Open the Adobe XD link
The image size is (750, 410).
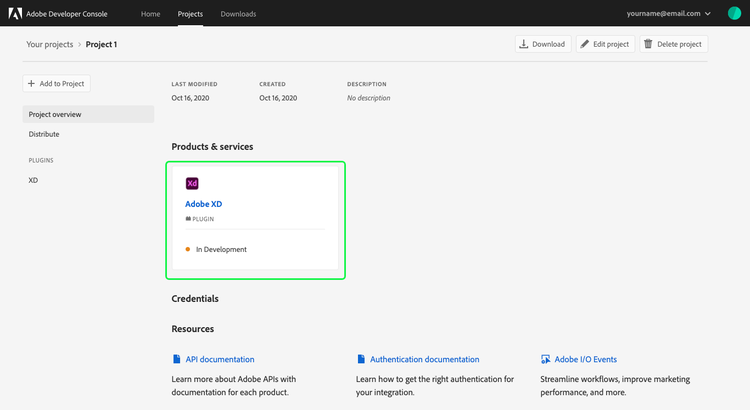pos(203,204)
